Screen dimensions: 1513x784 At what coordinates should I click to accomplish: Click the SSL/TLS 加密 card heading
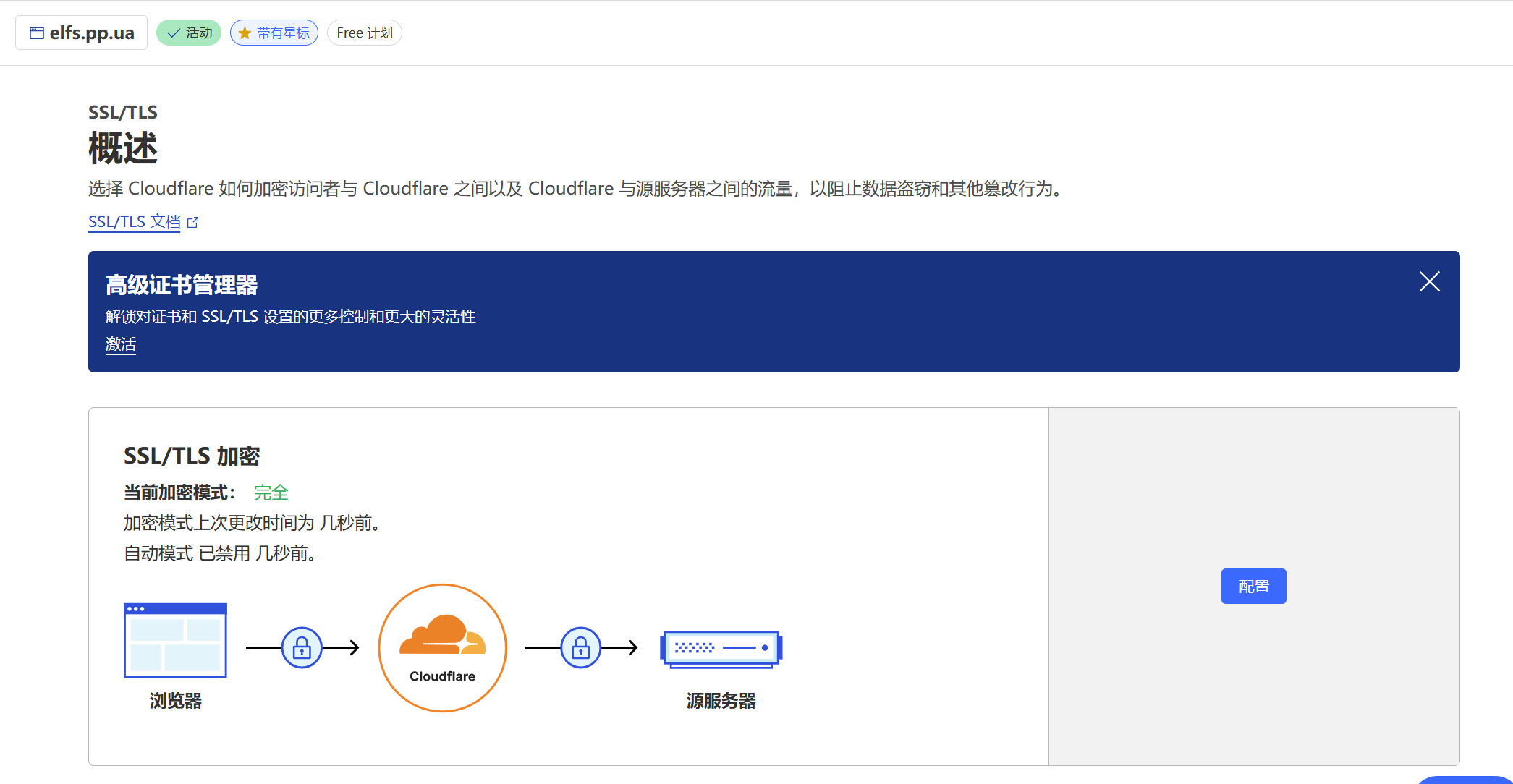(192, 456)
